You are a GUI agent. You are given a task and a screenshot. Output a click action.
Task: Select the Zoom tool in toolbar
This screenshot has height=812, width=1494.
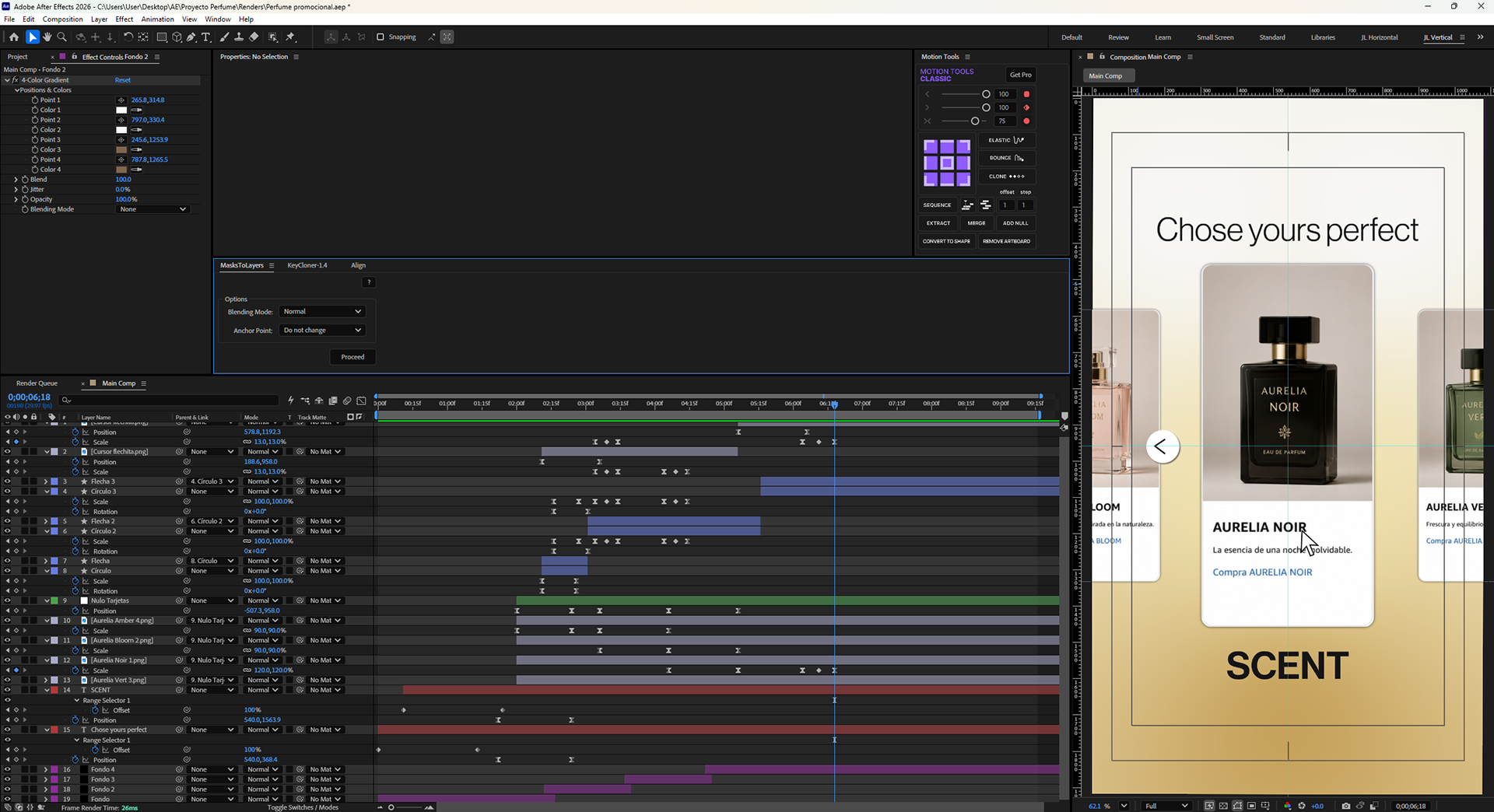[x=62, y=37]
